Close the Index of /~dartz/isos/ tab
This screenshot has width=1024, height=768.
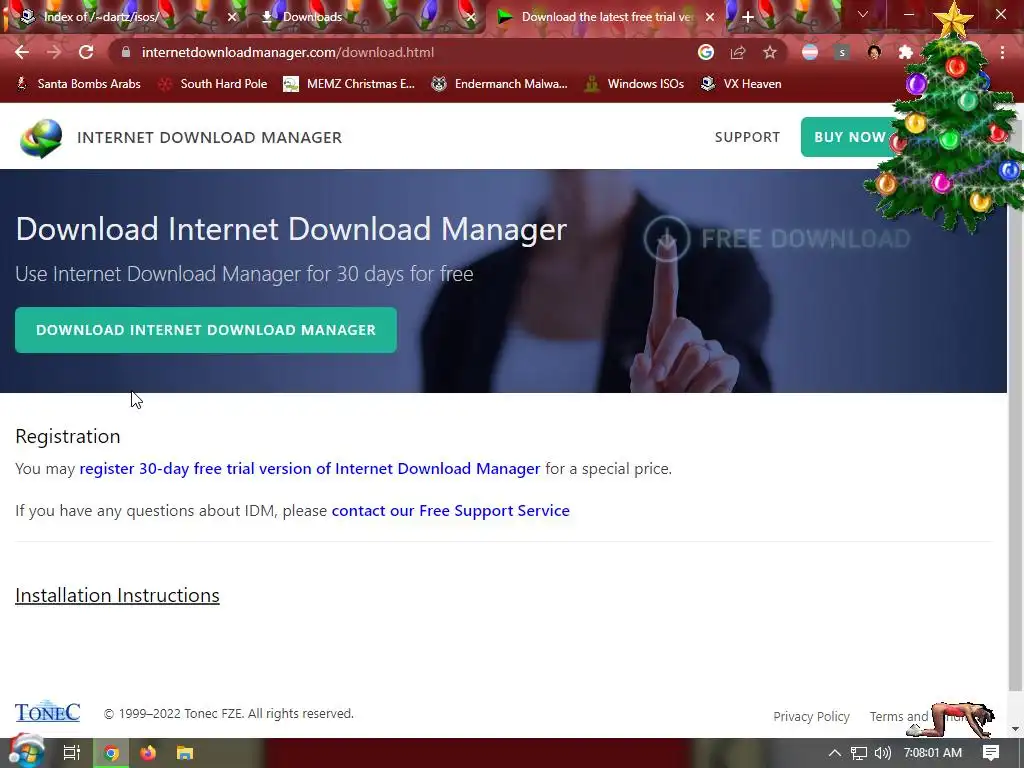tap(232, 17)
